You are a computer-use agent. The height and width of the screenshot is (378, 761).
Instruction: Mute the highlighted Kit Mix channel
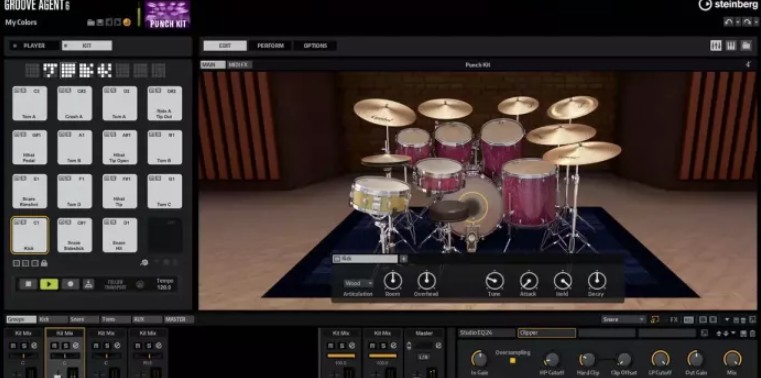[x=54, y=345]
